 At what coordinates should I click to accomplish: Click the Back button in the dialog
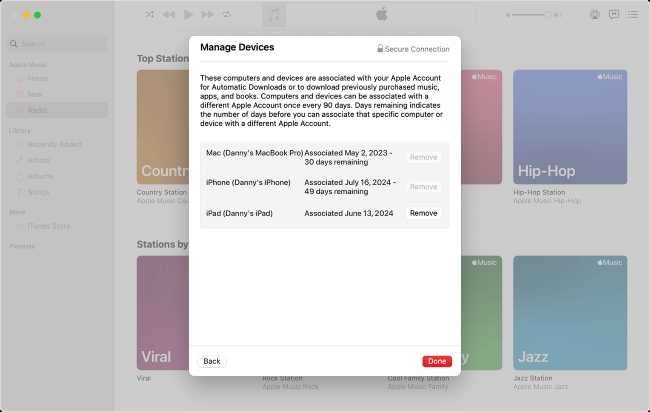click(212, 361)
